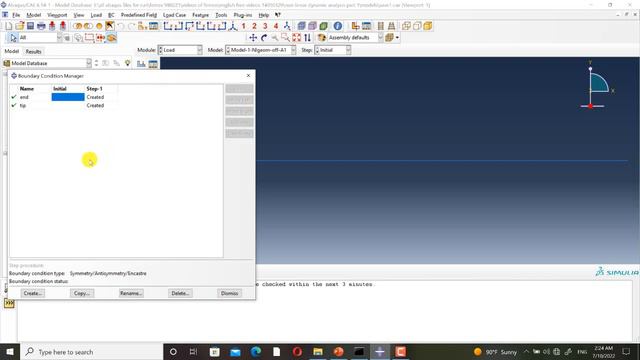
Task: Toggle the checkmark for the tip boundary condition
Action: point(14,105)
